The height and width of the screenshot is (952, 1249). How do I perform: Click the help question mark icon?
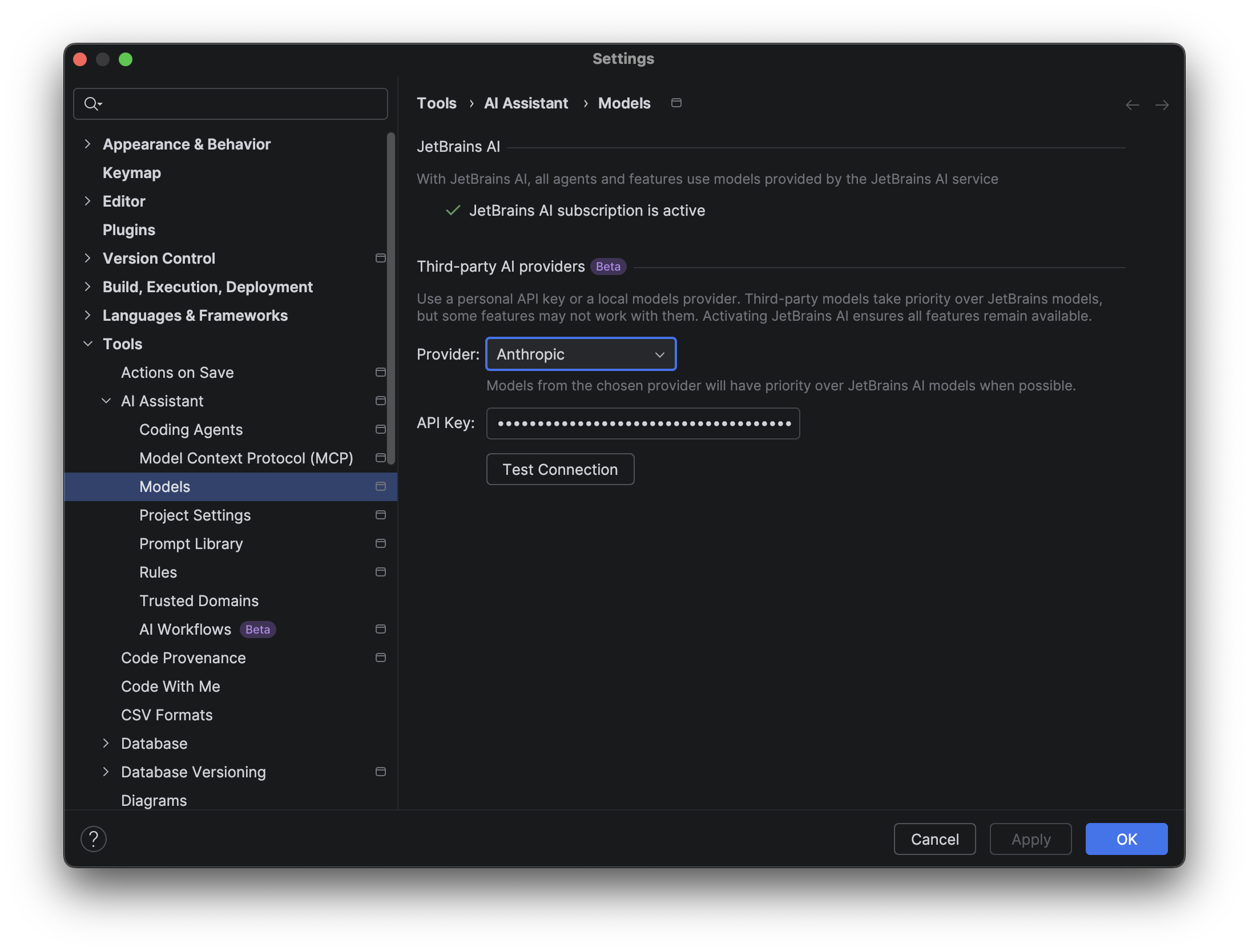click(x=94, y=839)
